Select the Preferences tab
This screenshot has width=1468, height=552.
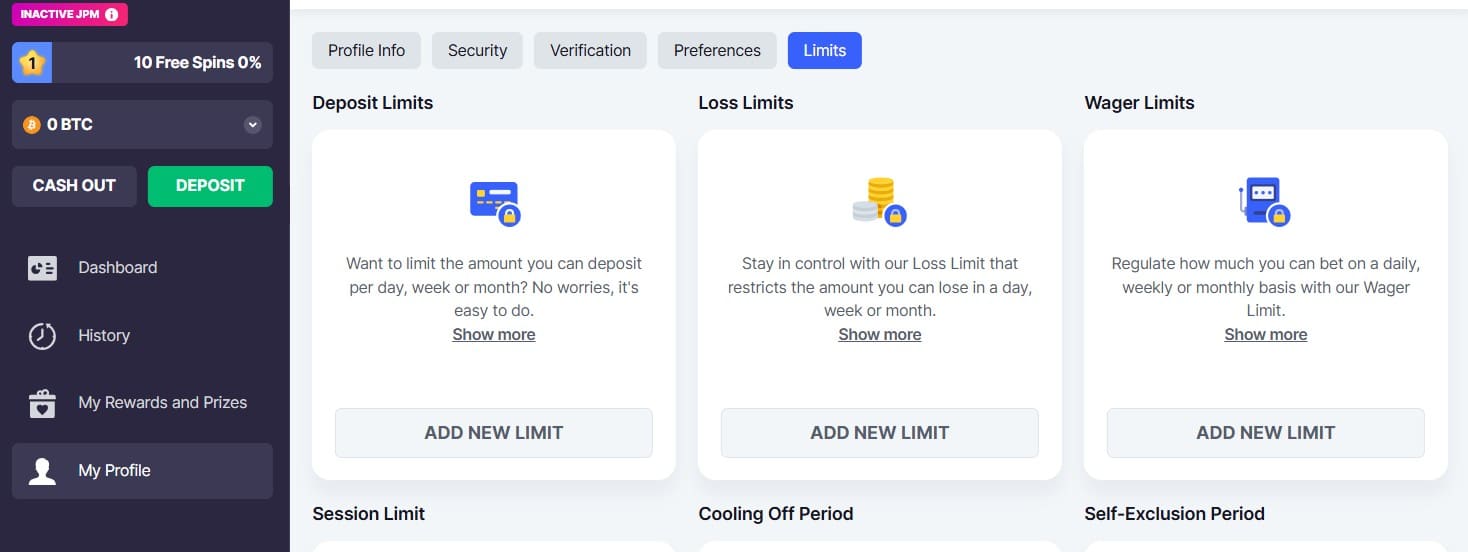click(x=717, y=50)
